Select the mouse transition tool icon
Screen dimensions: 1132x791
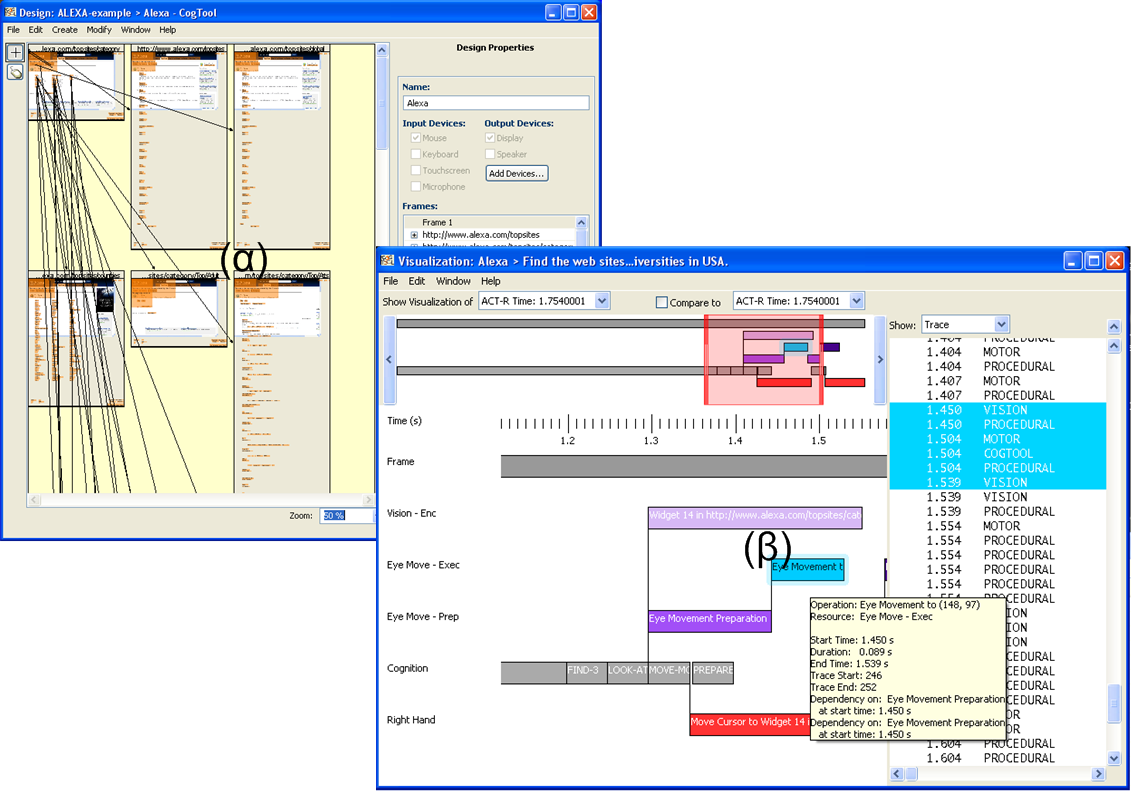click(x=15, y=71)
